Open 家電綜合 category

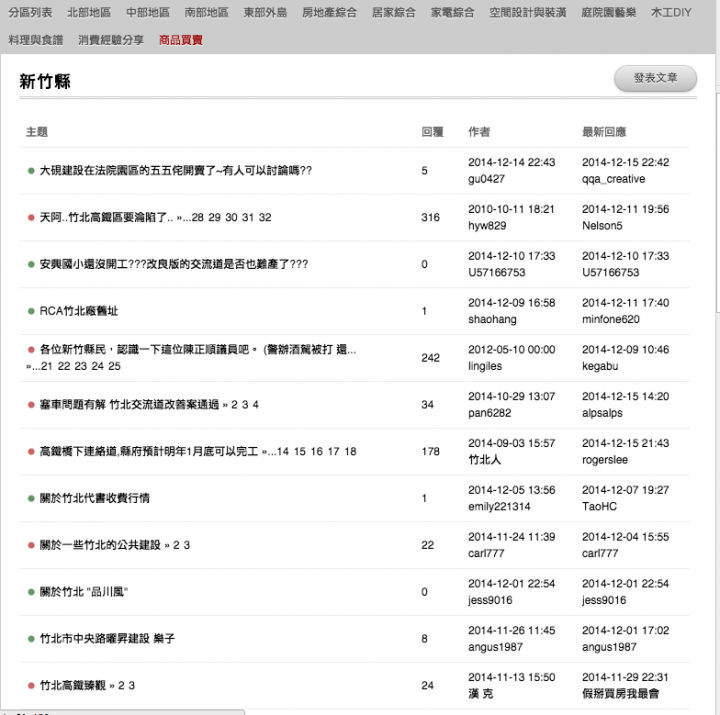[453, 12]
